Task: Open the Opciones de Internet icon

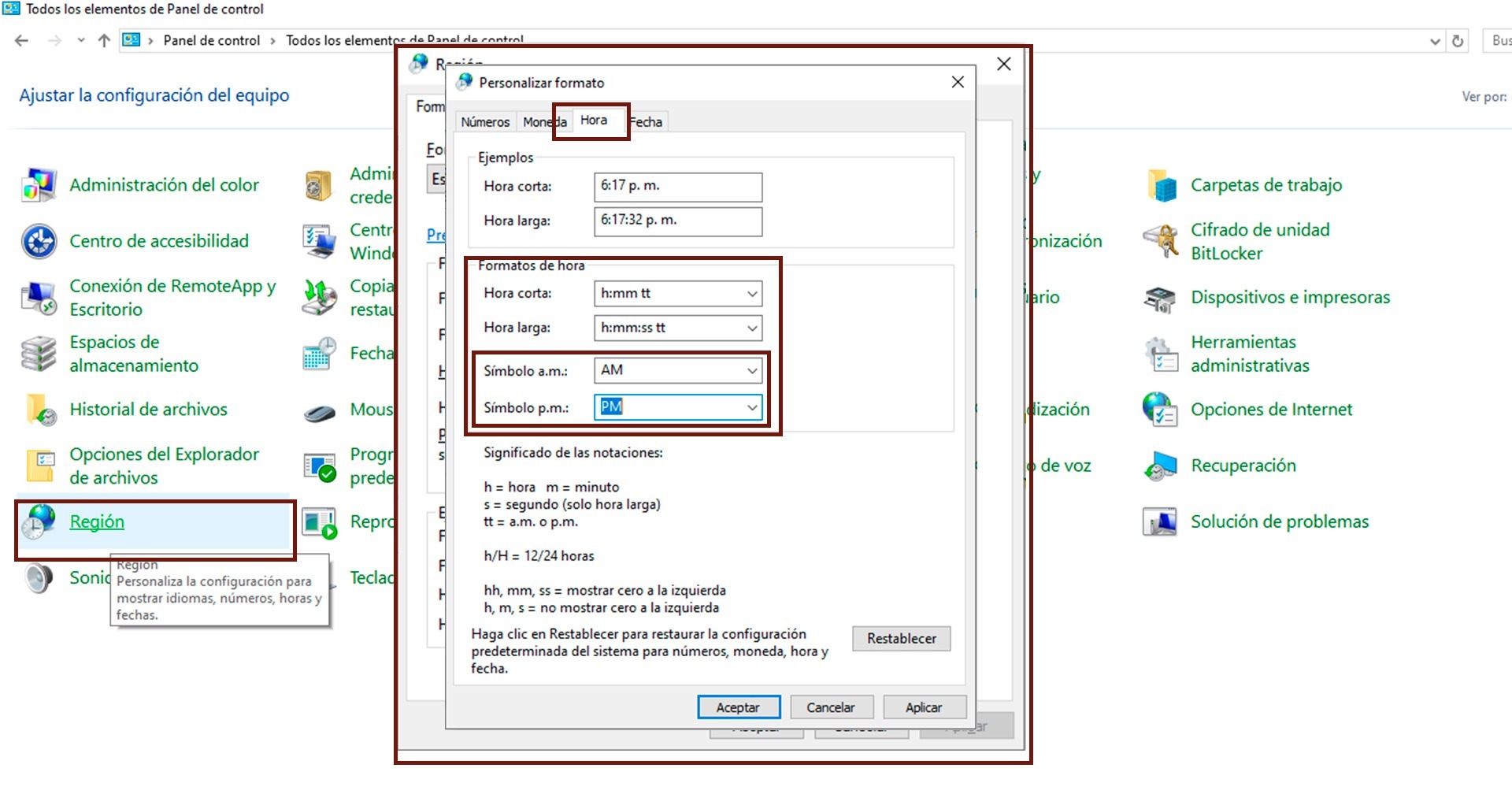Action: coord(1161,410)
